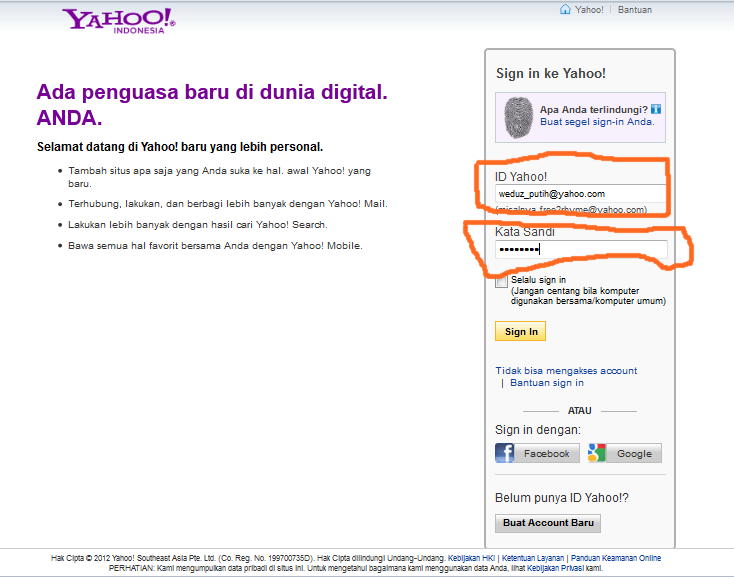Open Buat segel sign-in Anda link

point(597,122)
